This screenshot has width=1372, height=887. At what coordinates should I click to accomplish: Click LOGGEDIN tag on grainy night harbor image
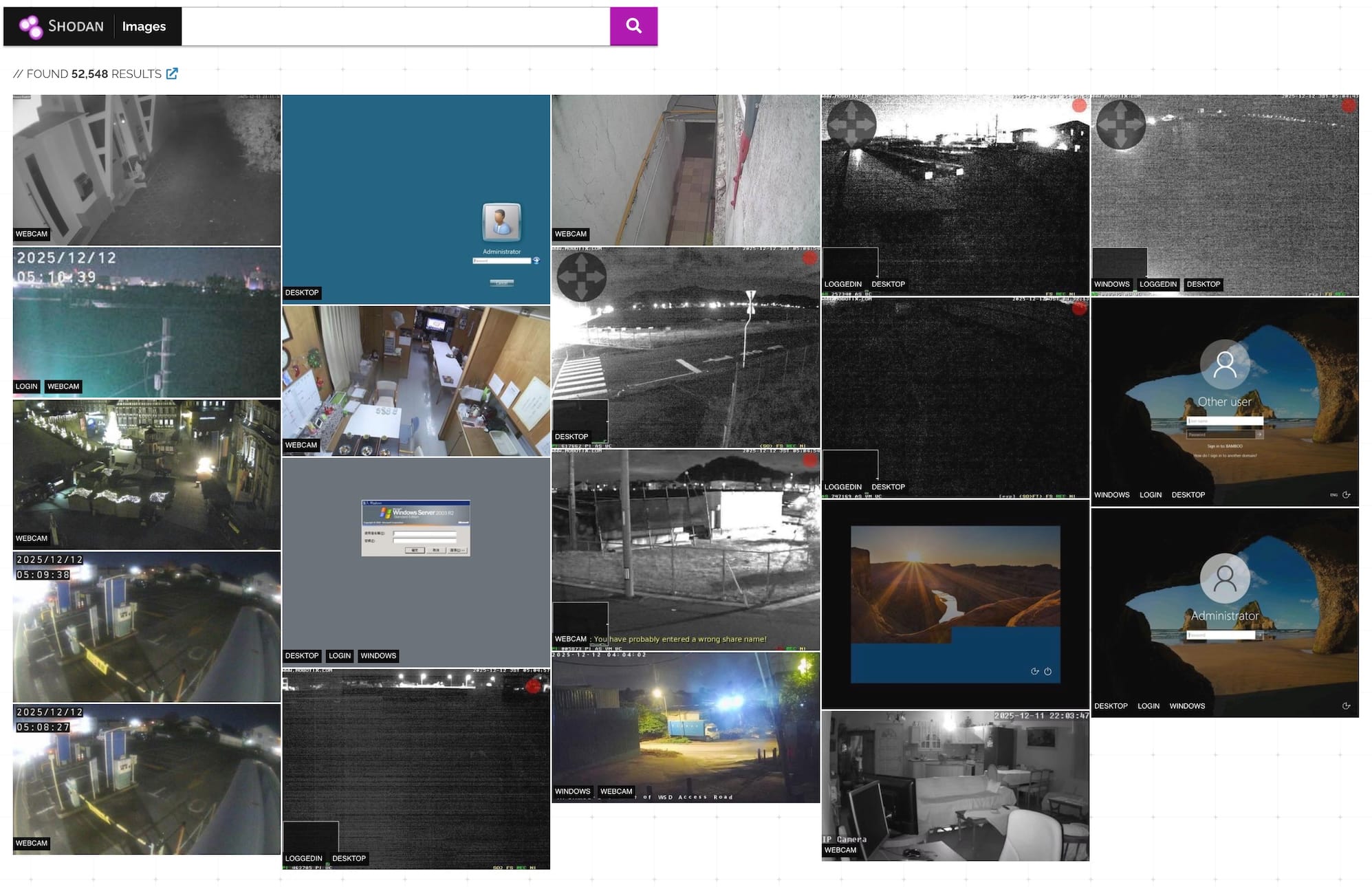click(x=842, y=284)
